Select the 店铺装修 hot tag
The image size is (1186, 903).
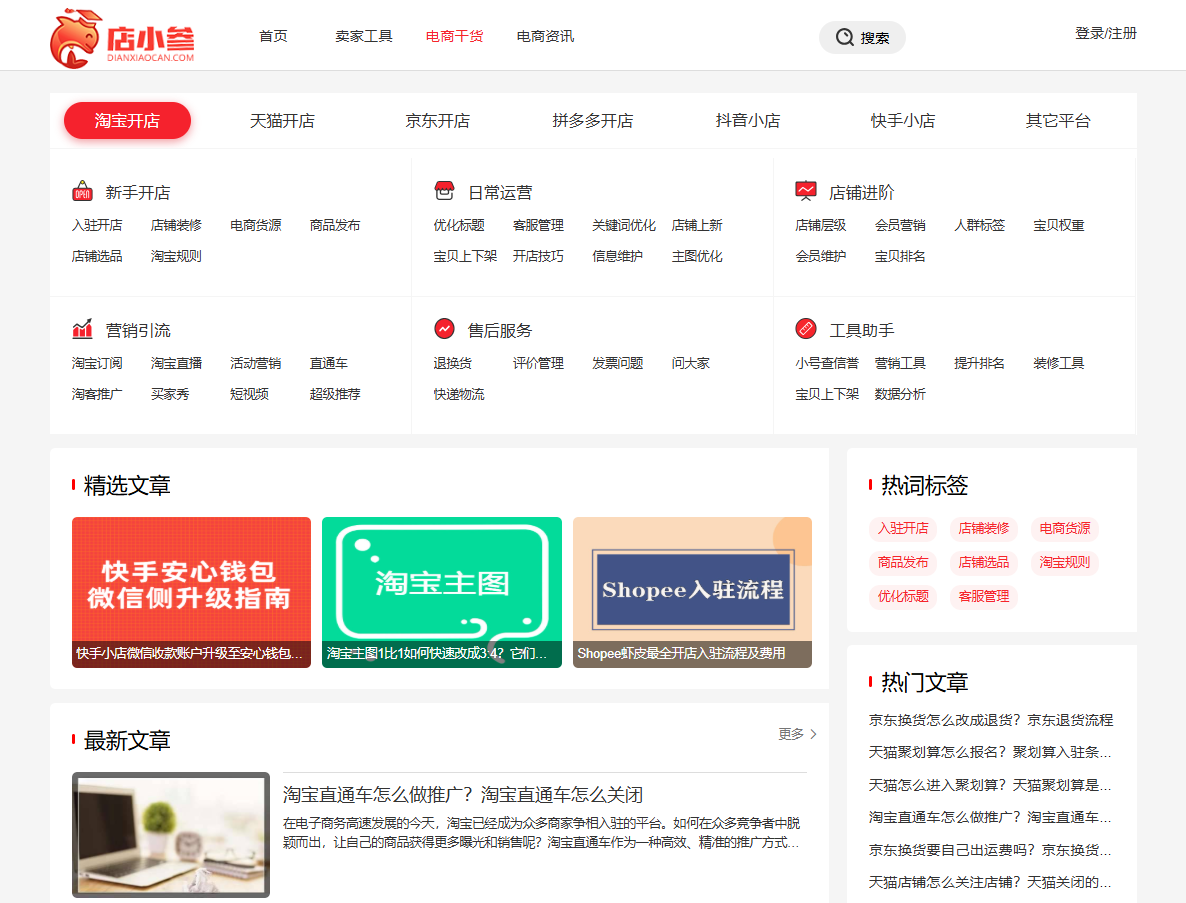coord(984,528)
